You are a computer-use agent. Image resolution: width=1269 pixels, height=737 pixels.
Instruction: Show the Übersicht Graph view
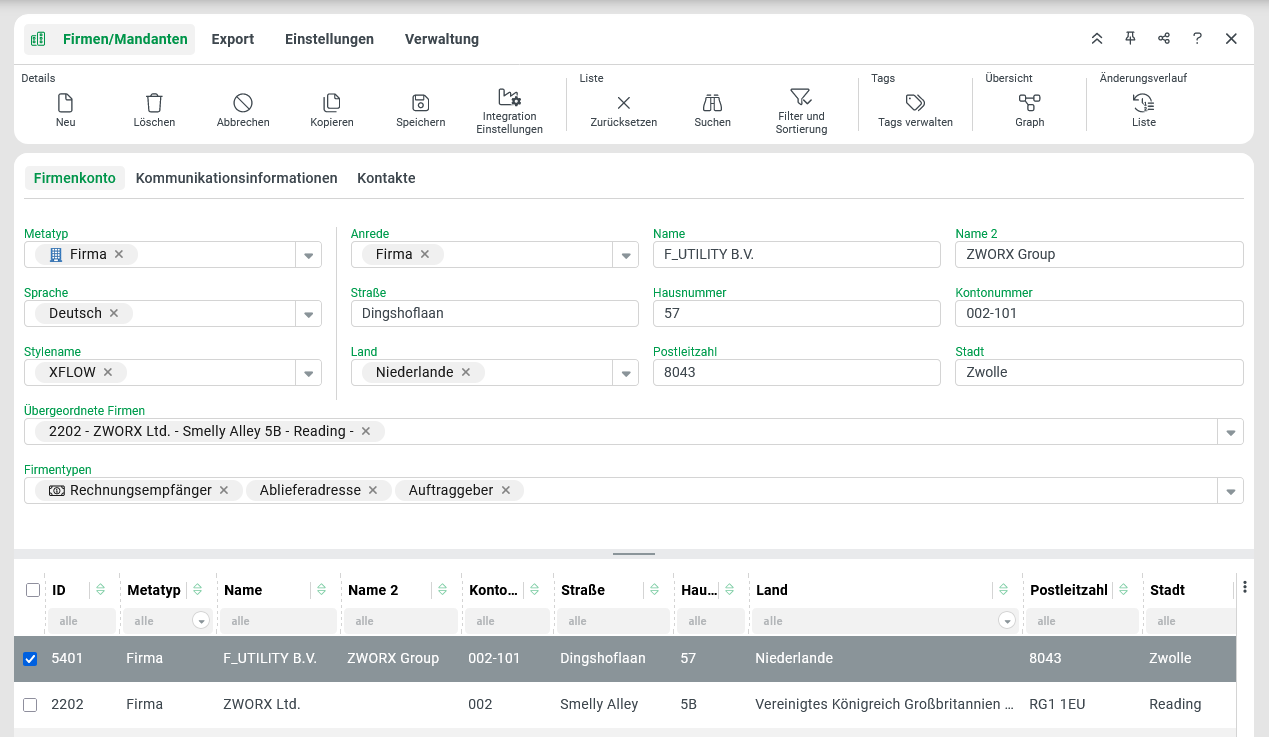pos(1029,103)
